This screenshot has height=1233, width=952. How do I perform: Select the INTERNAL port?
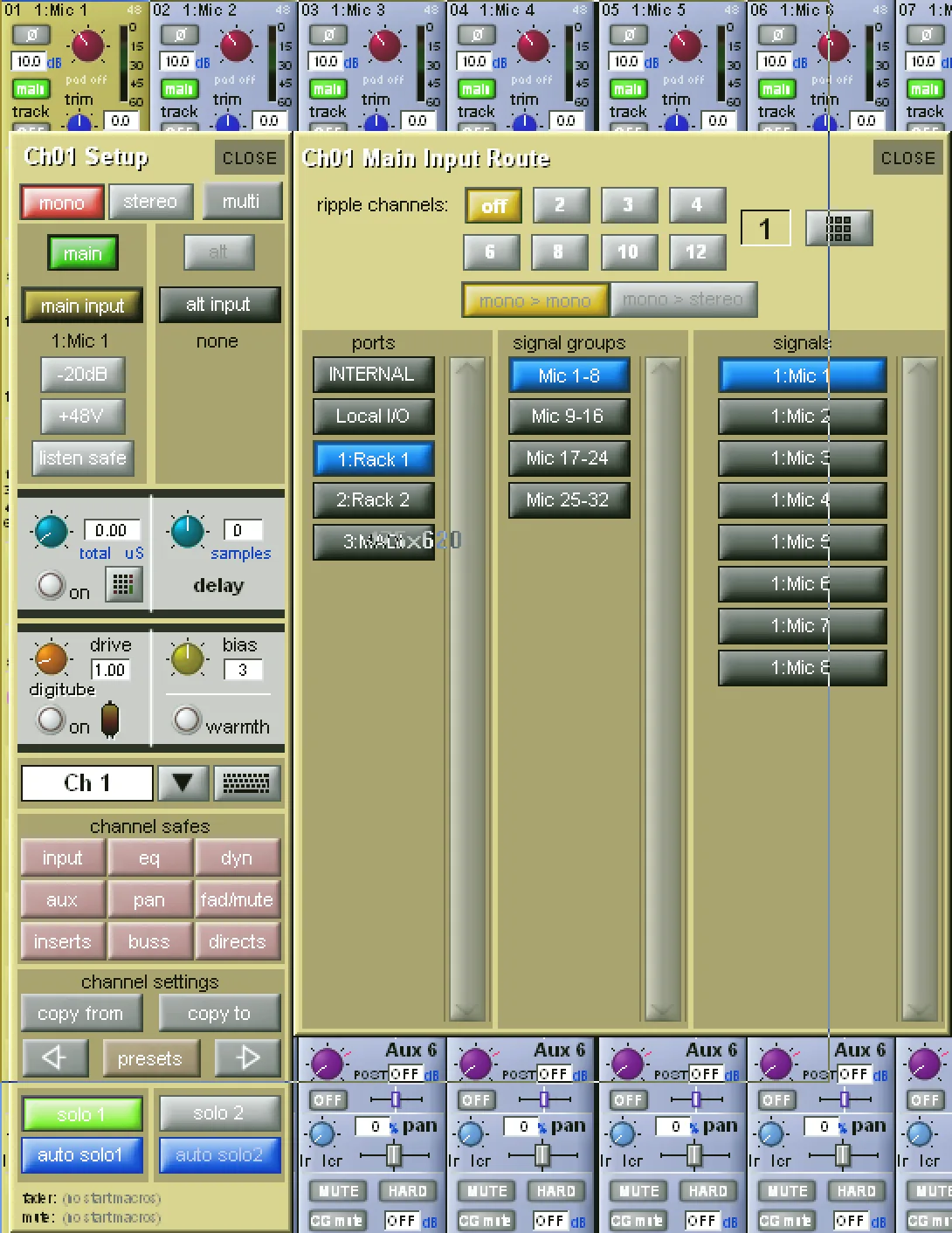[373, 375]
